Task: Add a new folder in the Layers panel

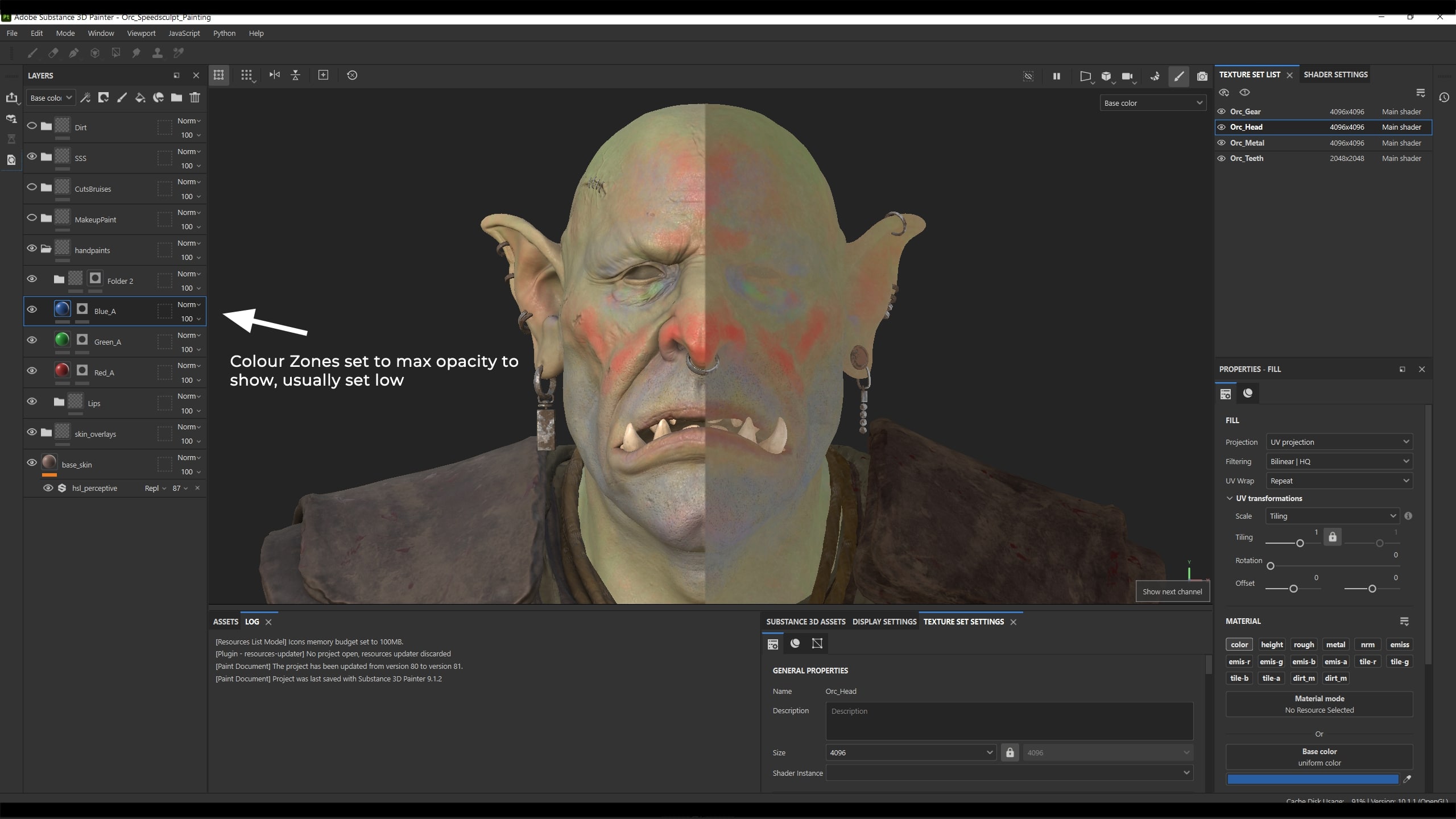Action: [x=177, y=98]
